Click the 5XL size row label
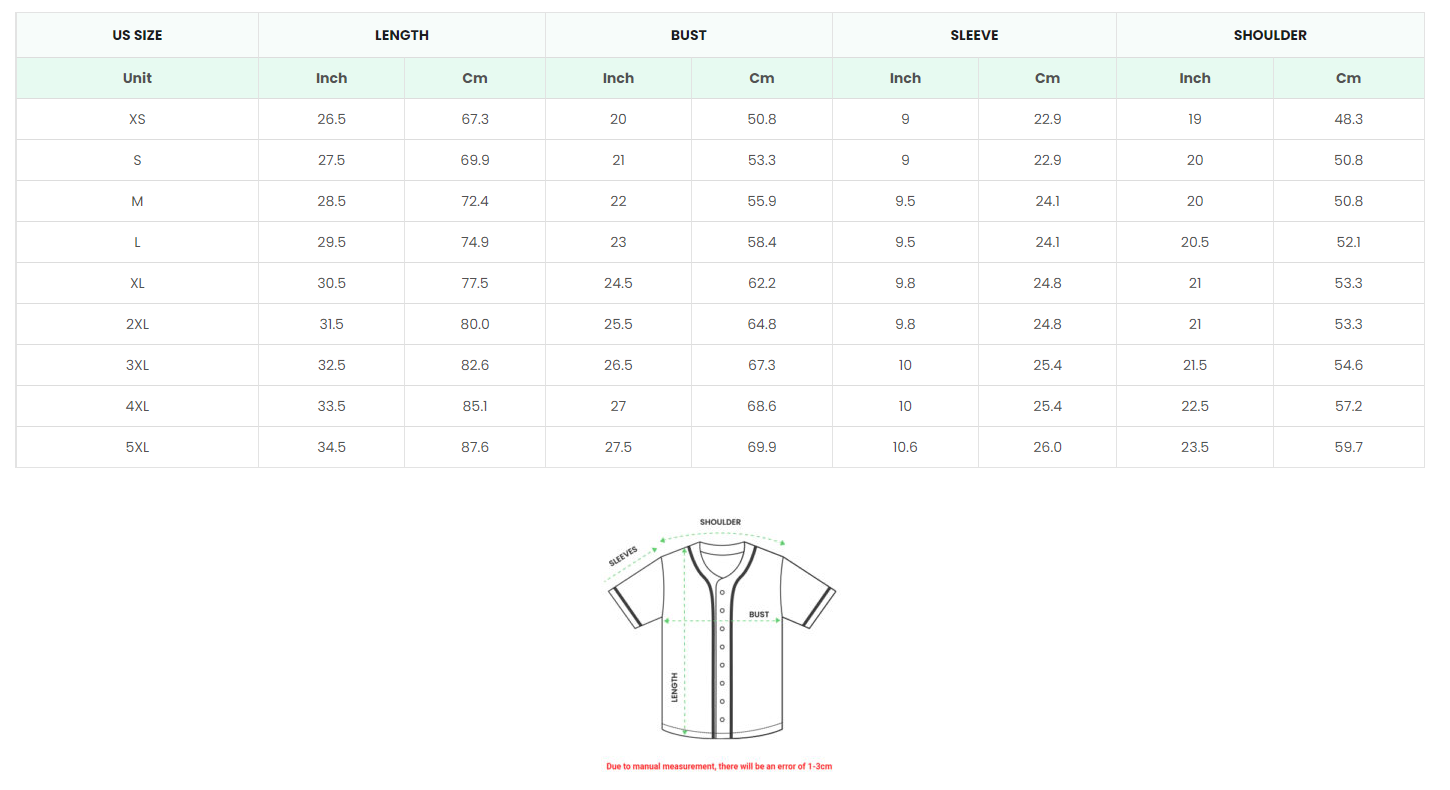 (x=137, y=447)
